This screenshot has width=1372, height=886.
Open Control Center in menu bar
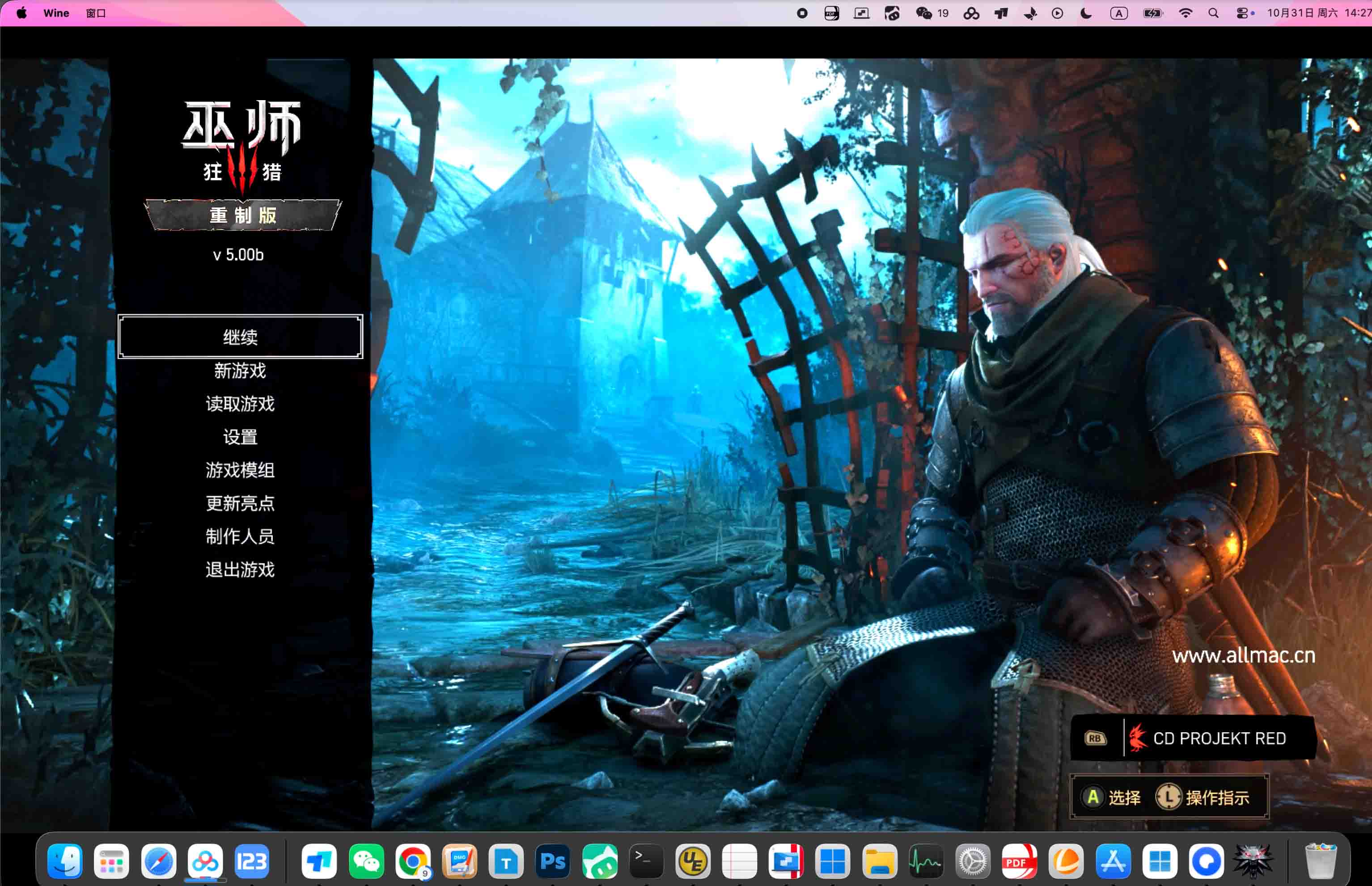click(x=1242, y=13)
